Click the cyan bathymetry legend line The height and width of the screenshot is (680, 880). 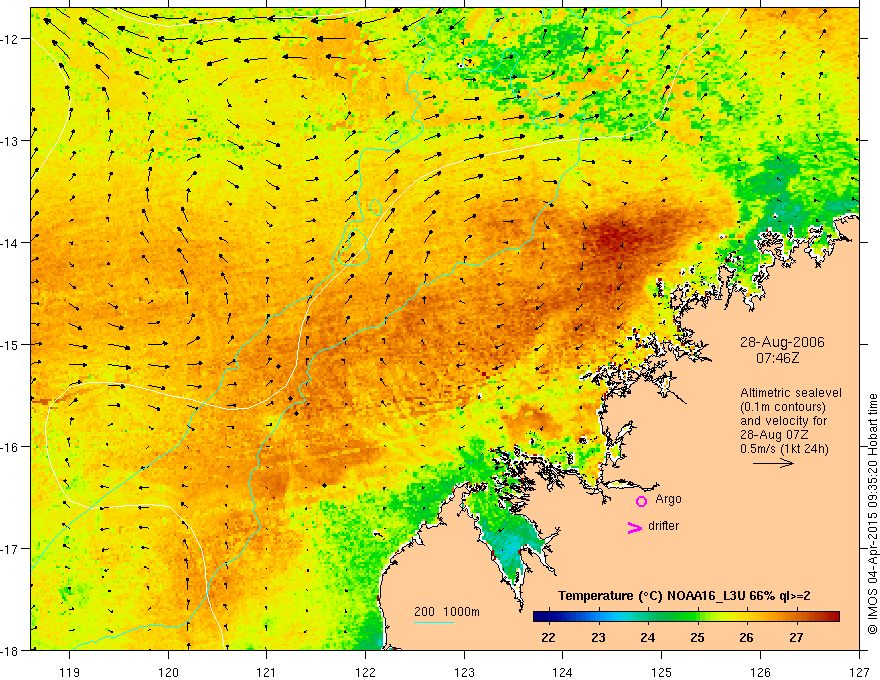(x=434, y=622)
